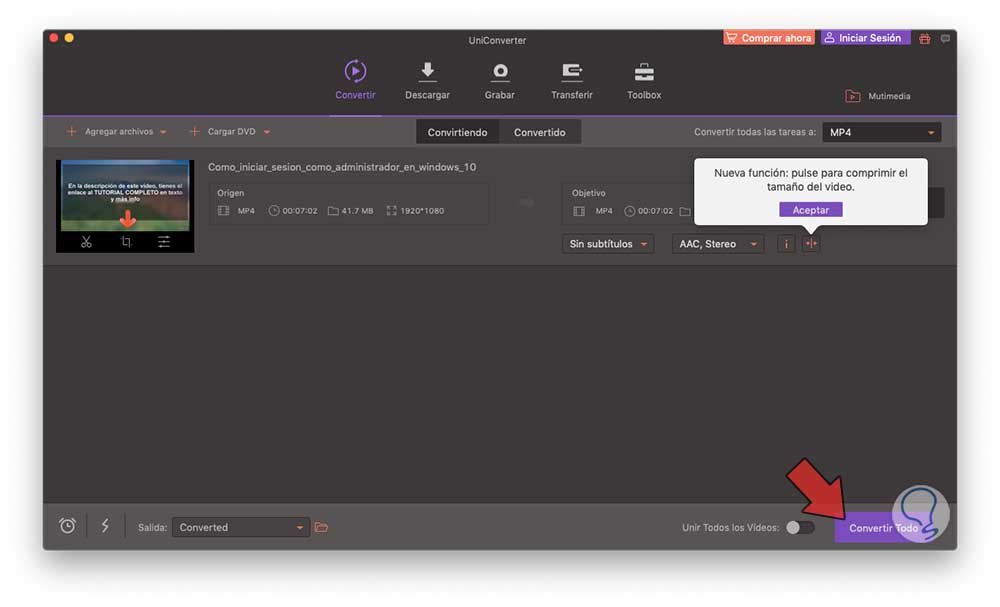Click the Objetivo duration 00:07:02

coord(655,210)
